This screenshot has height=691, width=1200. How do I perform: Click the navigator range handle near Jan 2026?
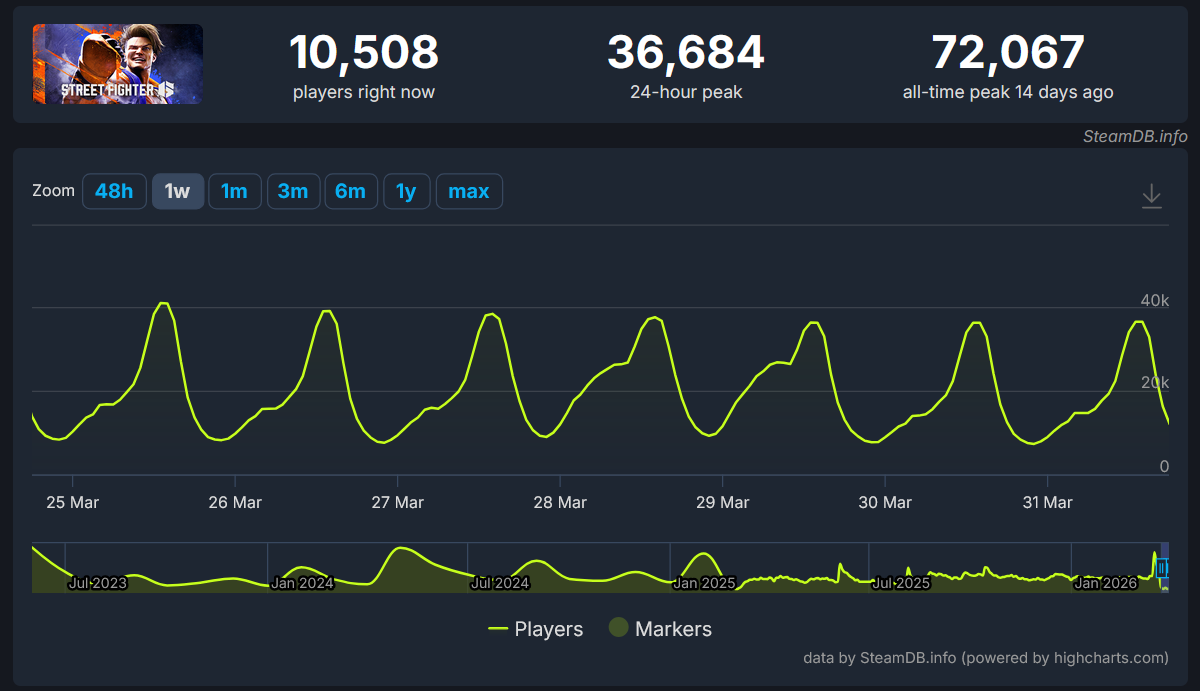click(1161, 568)
